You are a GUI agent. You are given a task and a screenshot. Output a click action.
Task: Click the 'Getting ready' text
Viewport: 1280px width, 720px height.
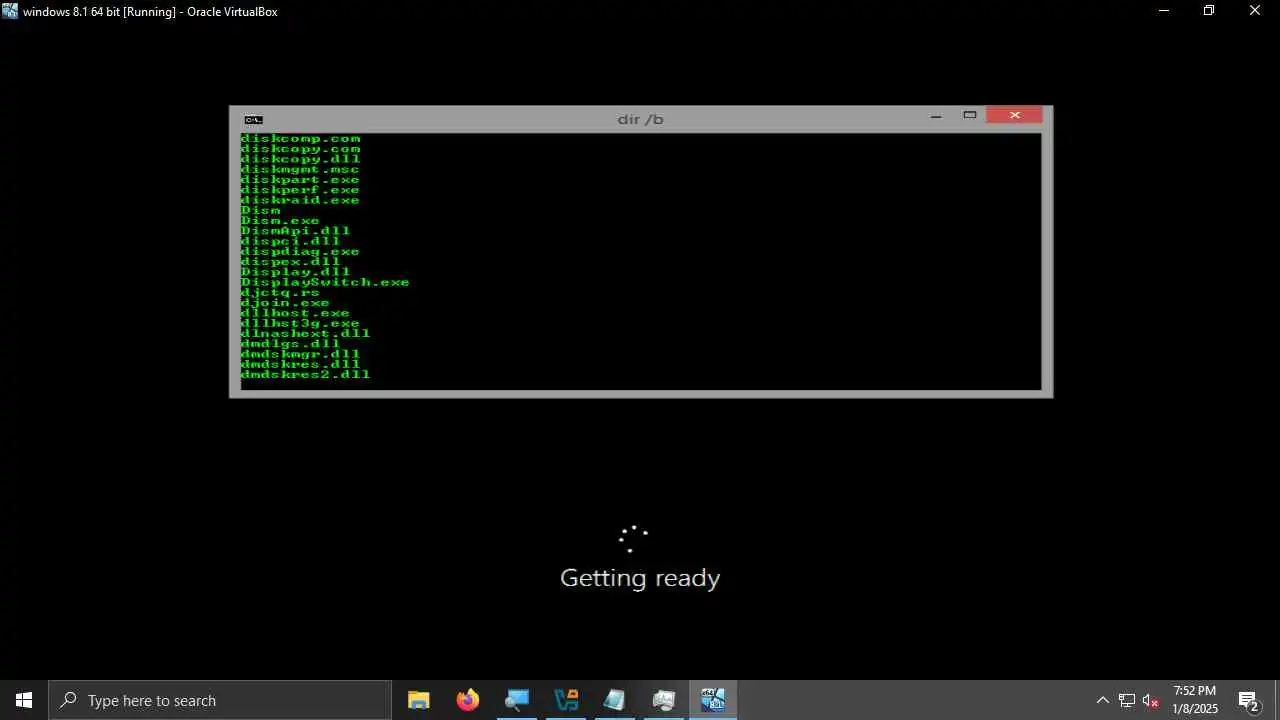tap(640, 578)
